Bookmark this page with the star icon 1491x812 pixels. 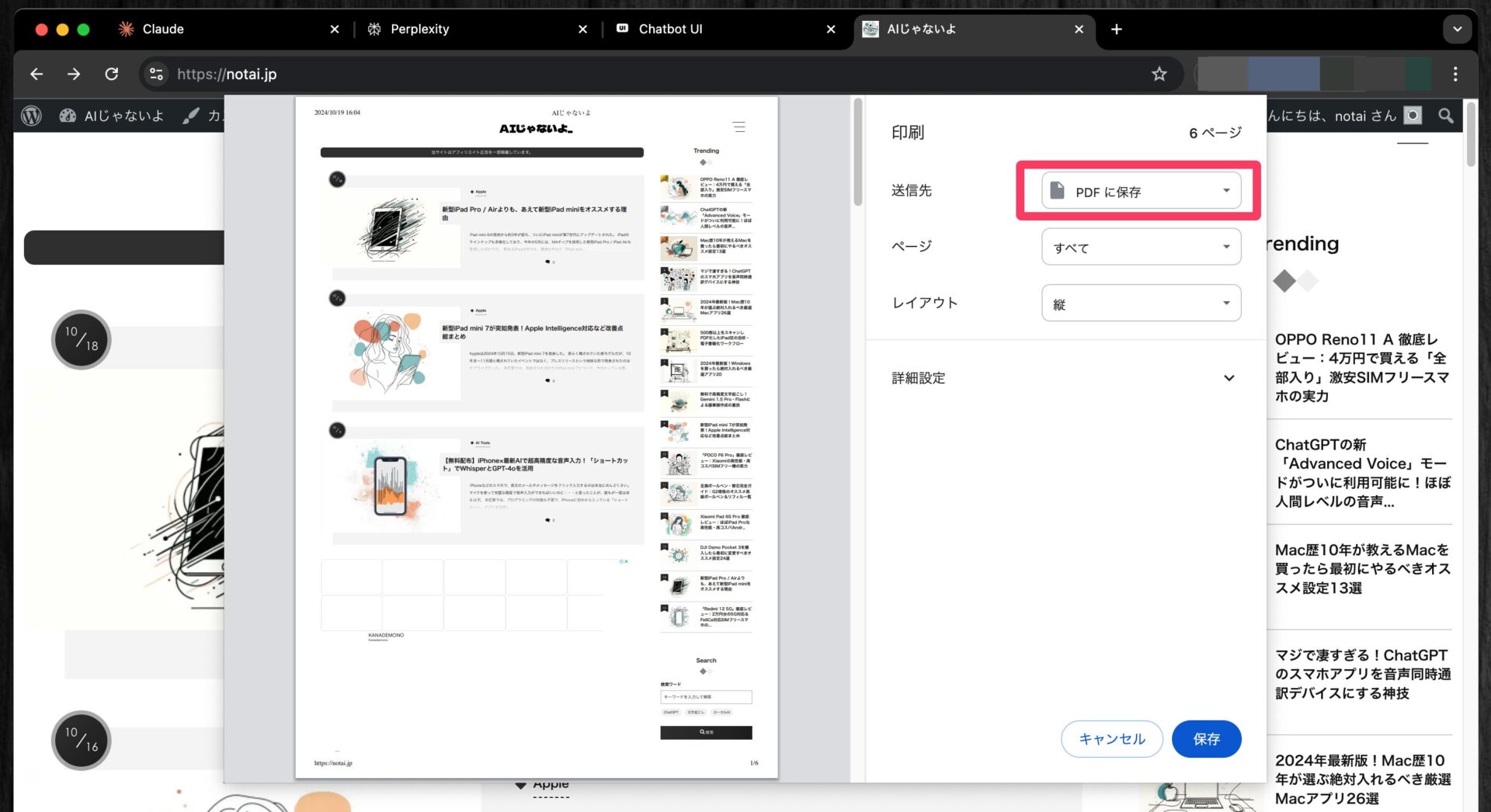pos(1159,74)
